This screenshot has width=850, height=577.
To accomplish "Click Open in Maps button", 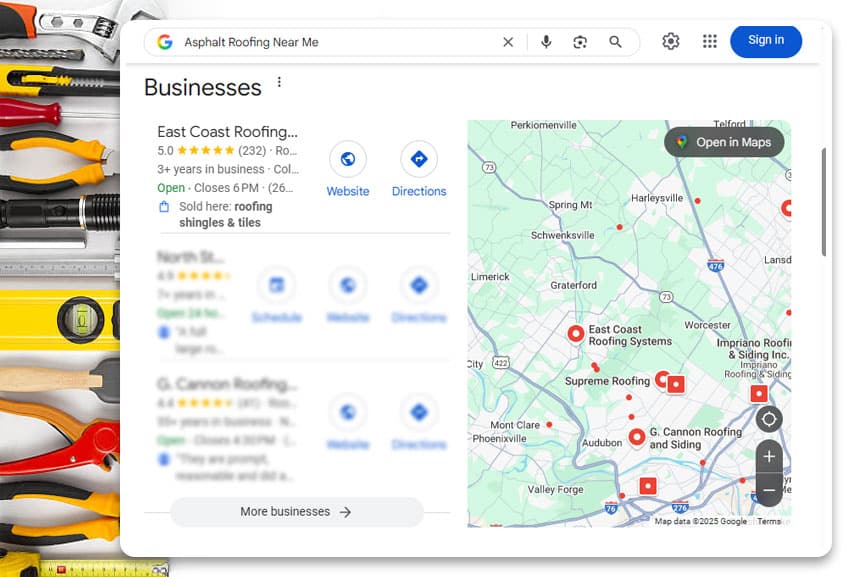I will 724,142.
